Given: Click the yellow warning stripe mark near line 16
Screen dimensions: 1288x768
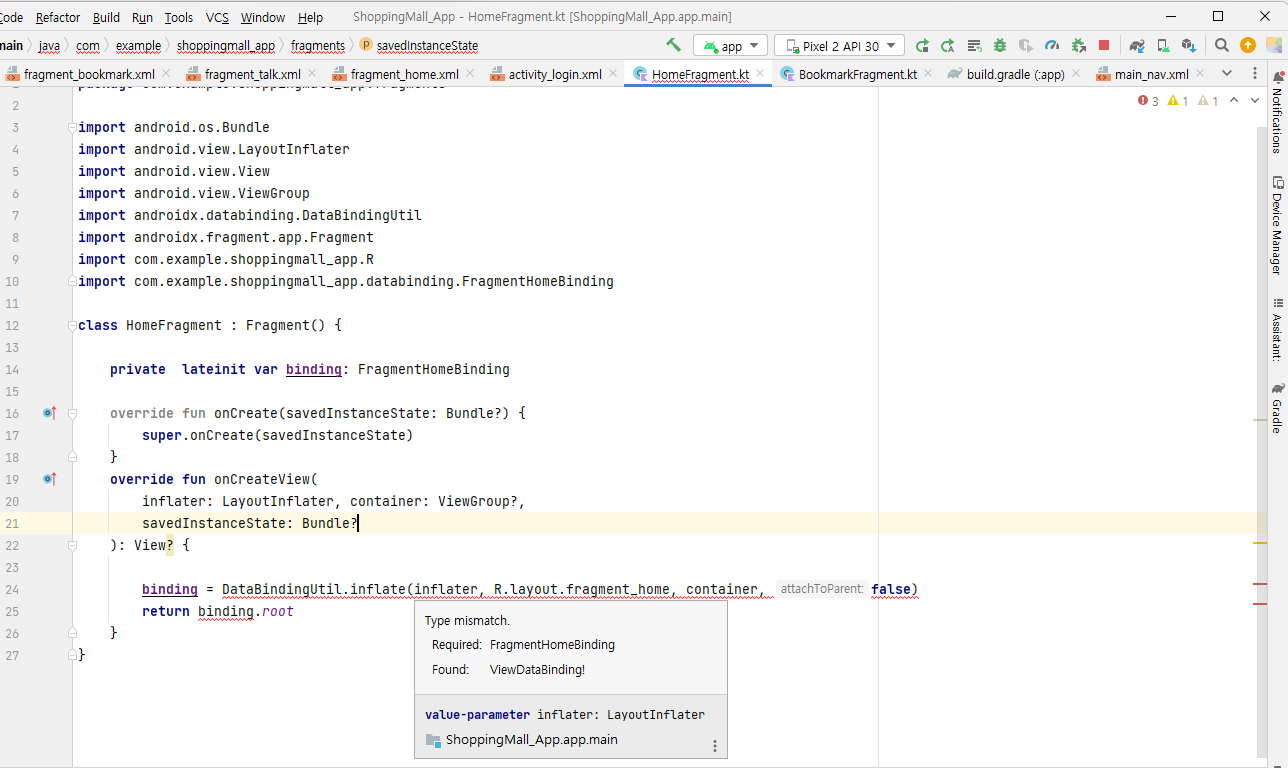Looking at the screenshot, I should click(1260, 421).
